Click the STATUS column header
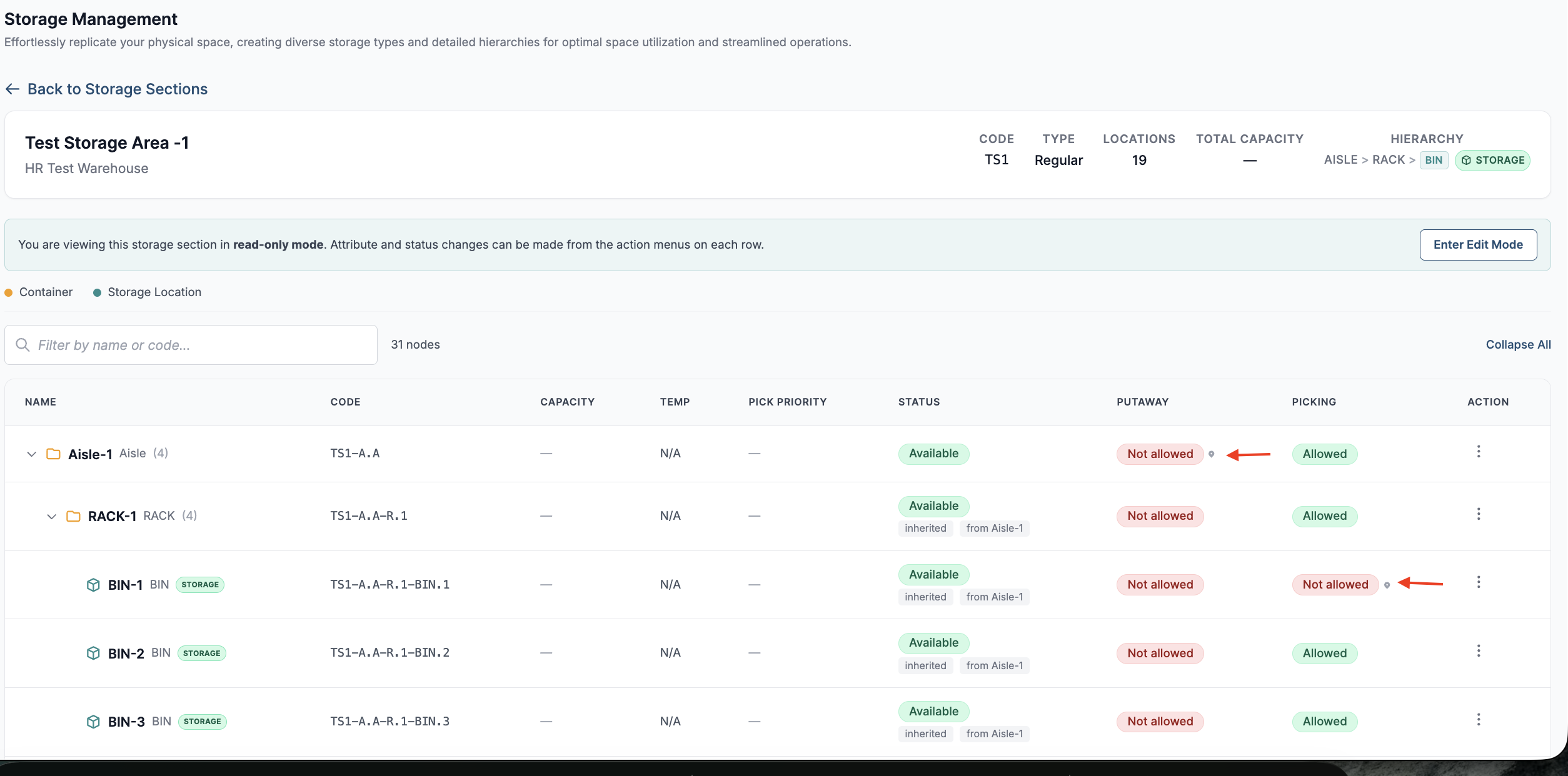The height and width of the screenshot is (776, 1568). coord(918,402)
